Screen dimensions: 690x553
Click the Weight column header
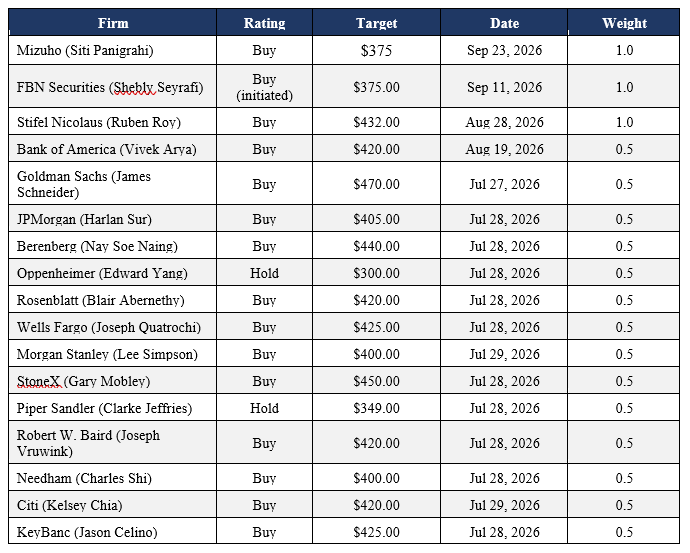(x=624, y=22)
